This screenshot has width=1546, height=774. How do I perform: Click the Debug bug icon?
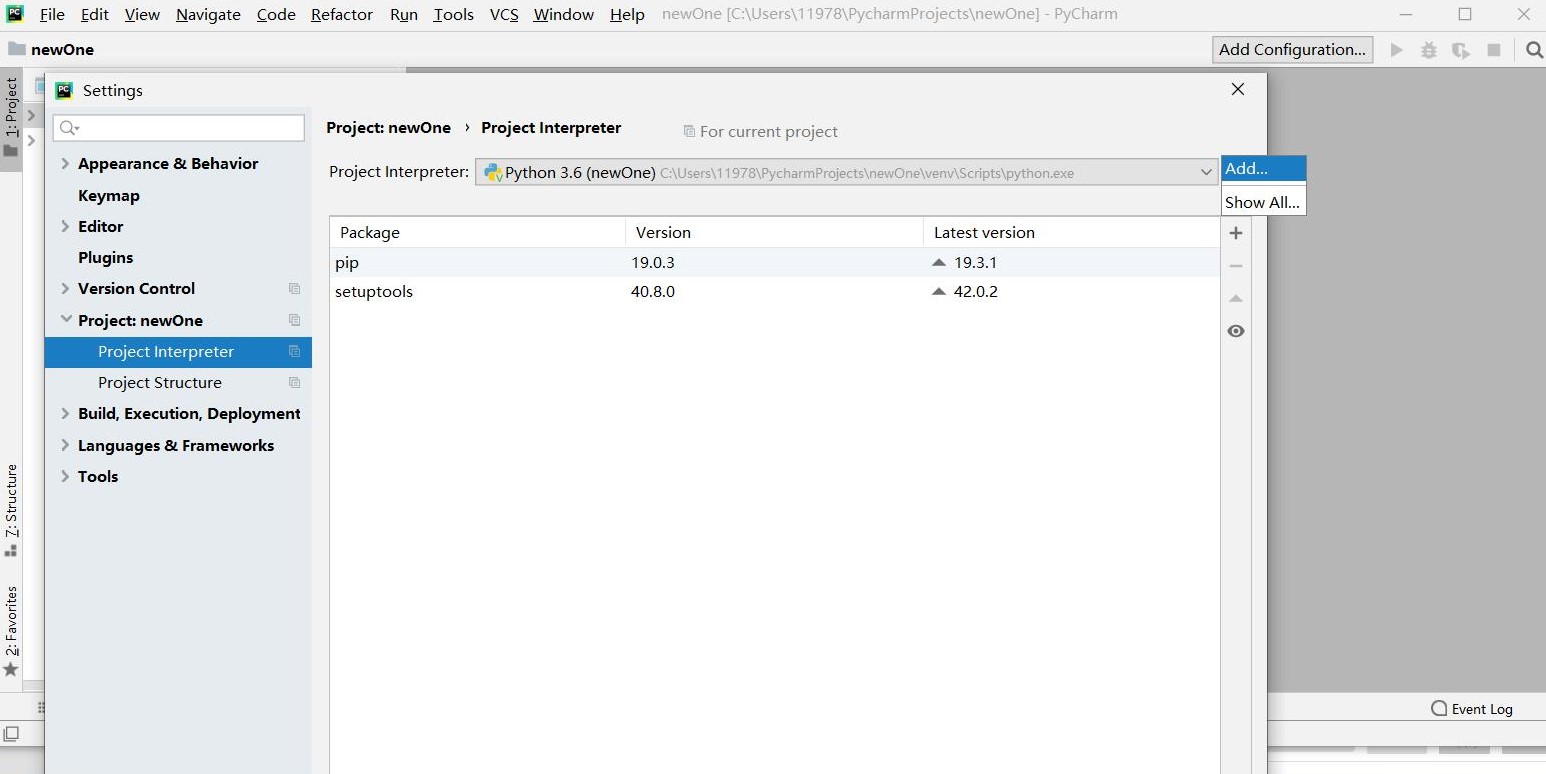click(x=1429, y=50)
